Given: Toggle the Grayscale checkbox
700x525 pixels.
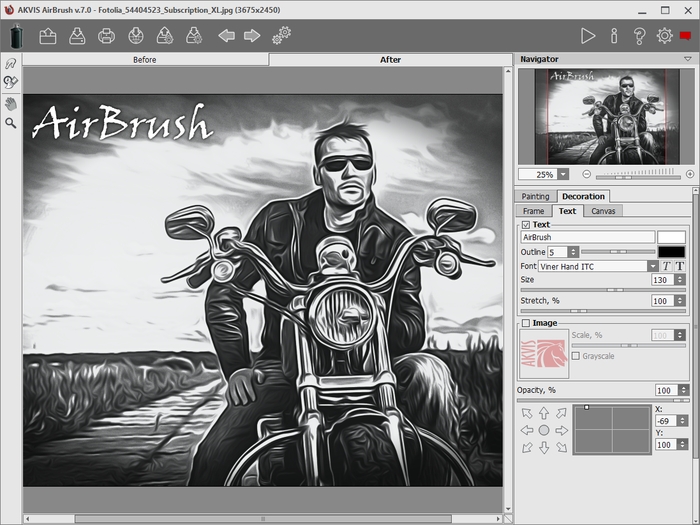Looking at the screenshot, I should pyautogui.click(x=576, y=356).
